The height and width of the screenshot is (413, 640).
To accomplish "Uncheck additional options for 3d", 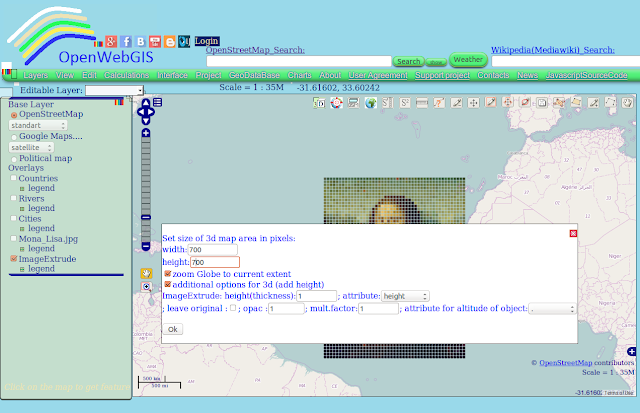I will (x=167, y=284).
